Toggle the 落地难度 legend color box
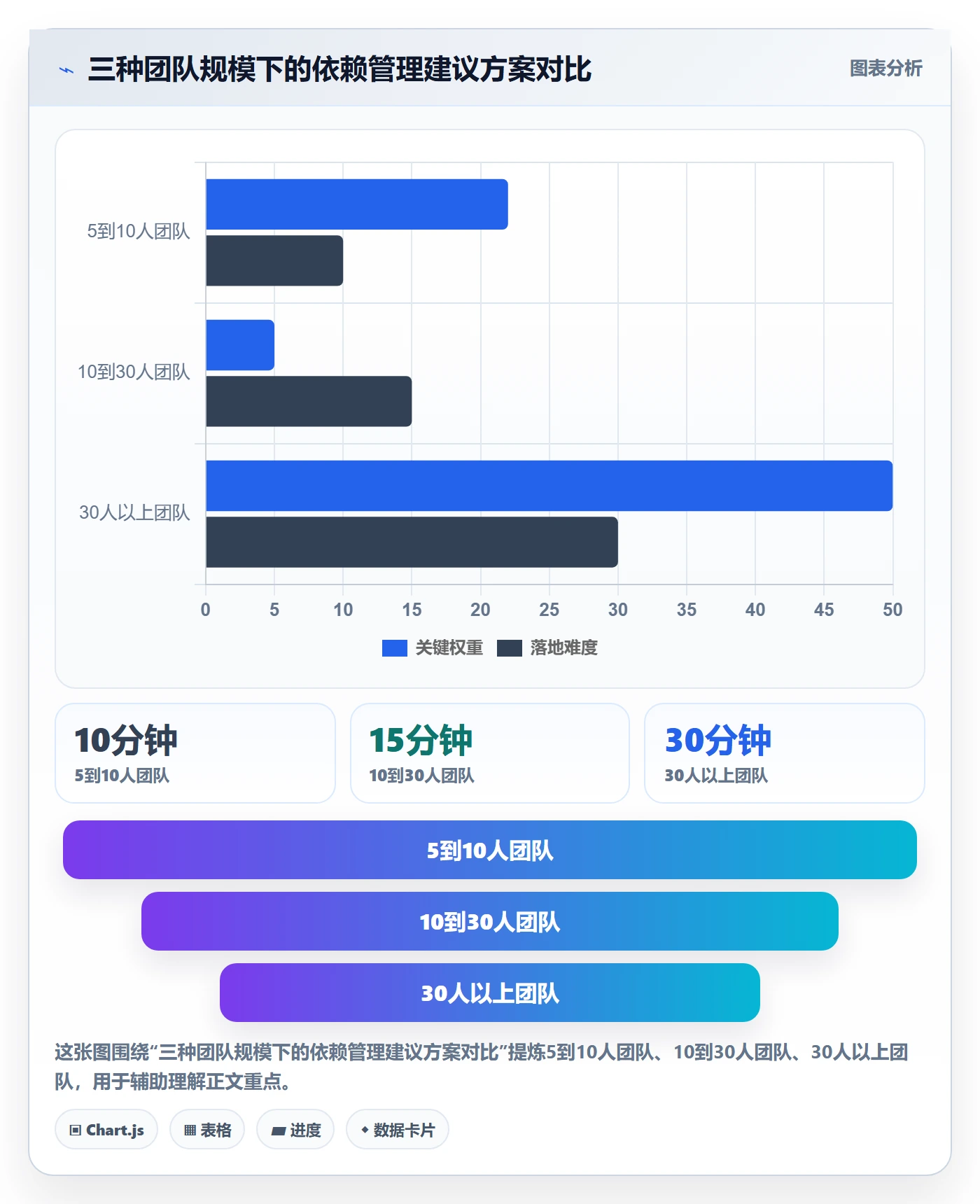The height and width of the screenshot is (1204, 980). 509,648
